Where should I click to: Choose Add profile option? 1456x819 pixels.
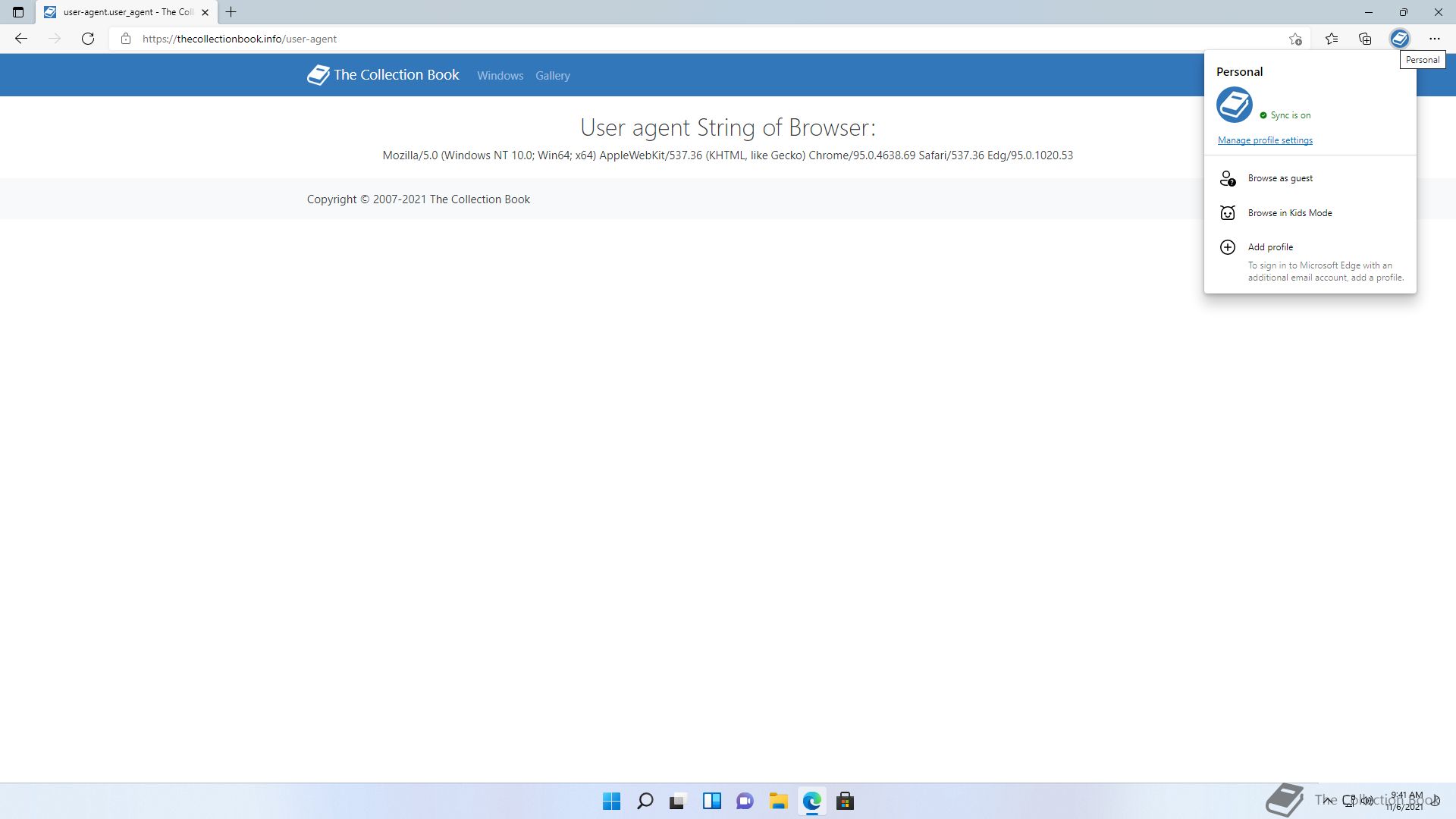(x=1270, y=247)
